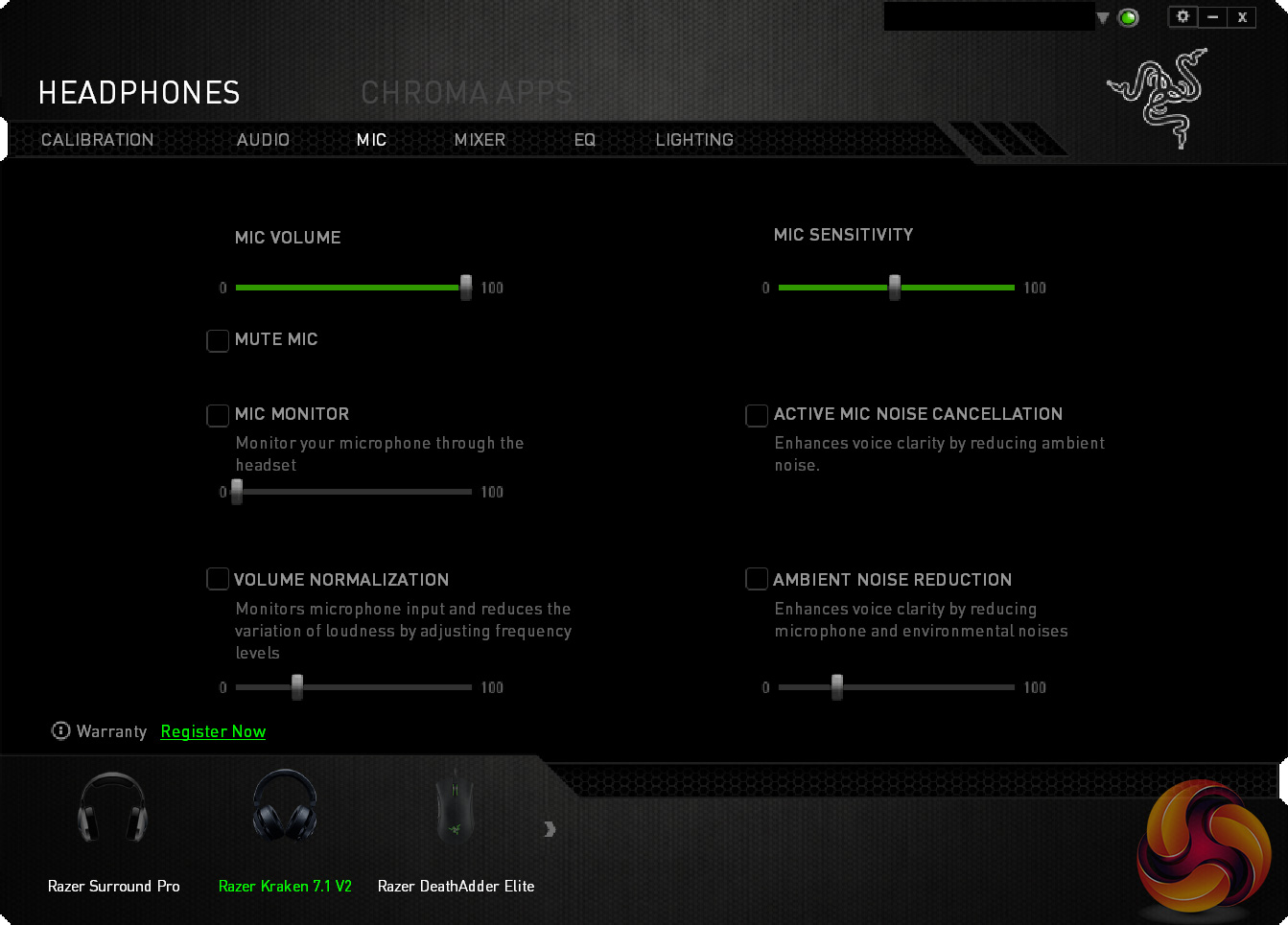Select the Razer Kraken 7.1 V2 label
This screenshot has height=925, width=1288.
click(x=285, y=886)
